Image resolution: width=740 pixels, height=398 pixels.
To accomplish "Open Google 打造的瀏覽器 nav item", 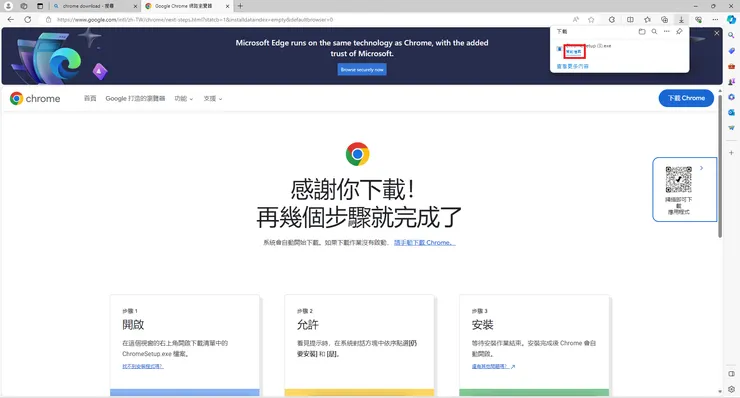I will click(x=135, y=98).
